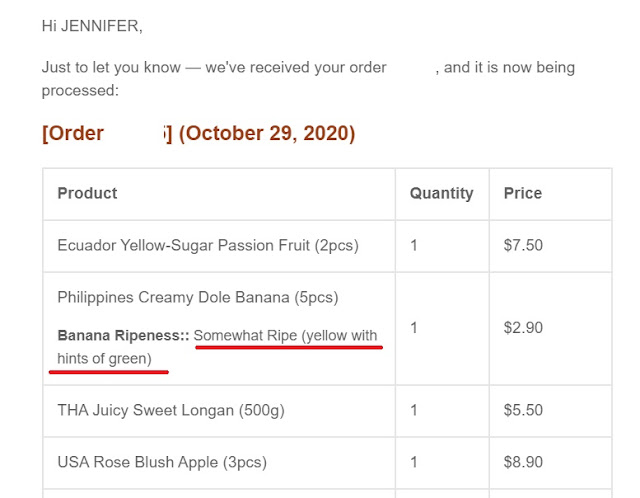Click THA Juicy Sweet Longan product name

171,410
